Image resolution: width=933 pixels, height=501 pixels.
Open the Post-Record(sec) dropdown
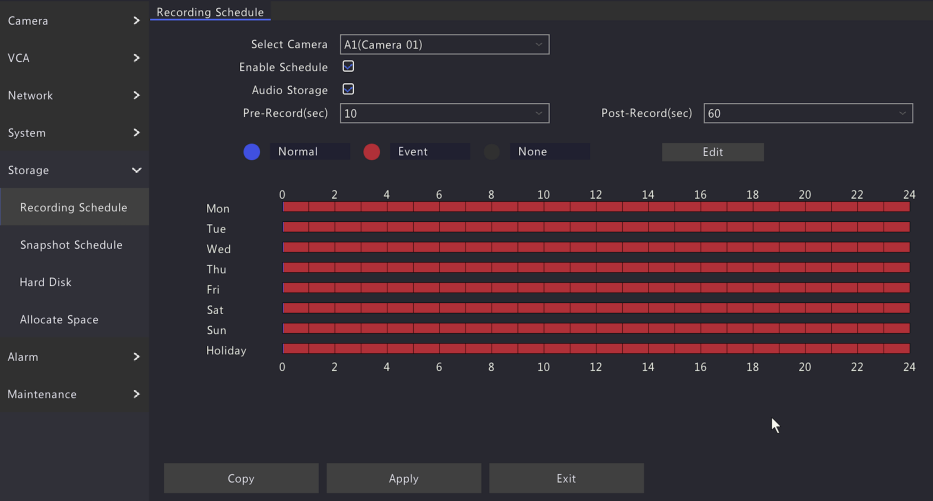pyautogui.click(x=808, y=113)
